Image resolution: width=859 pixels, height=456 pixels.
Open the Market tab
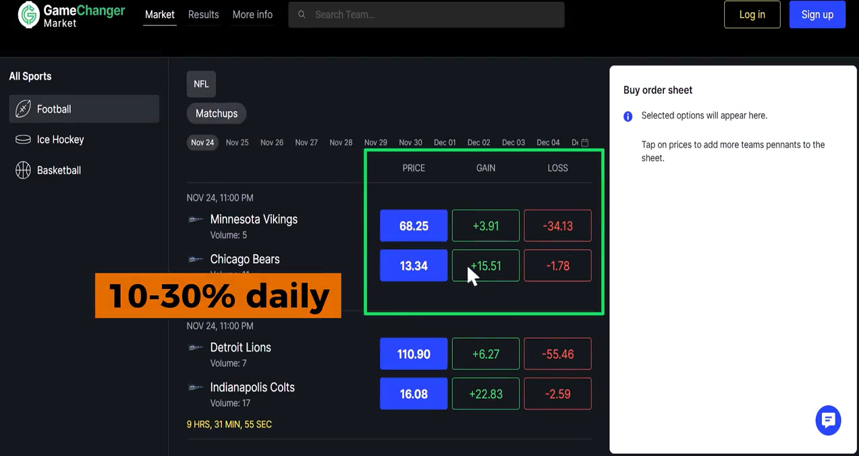[x=159, y=15]
